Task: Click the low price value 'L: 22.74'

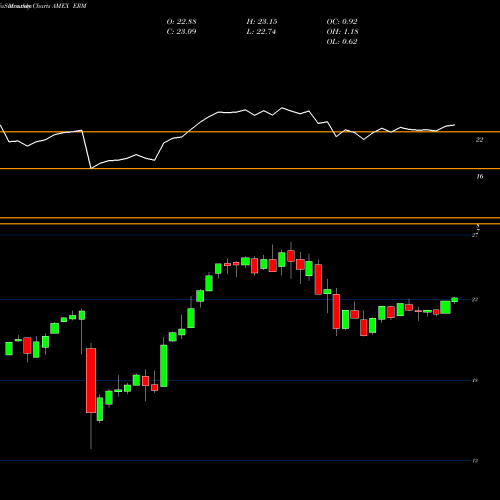Action: click(x=262, y=32)
